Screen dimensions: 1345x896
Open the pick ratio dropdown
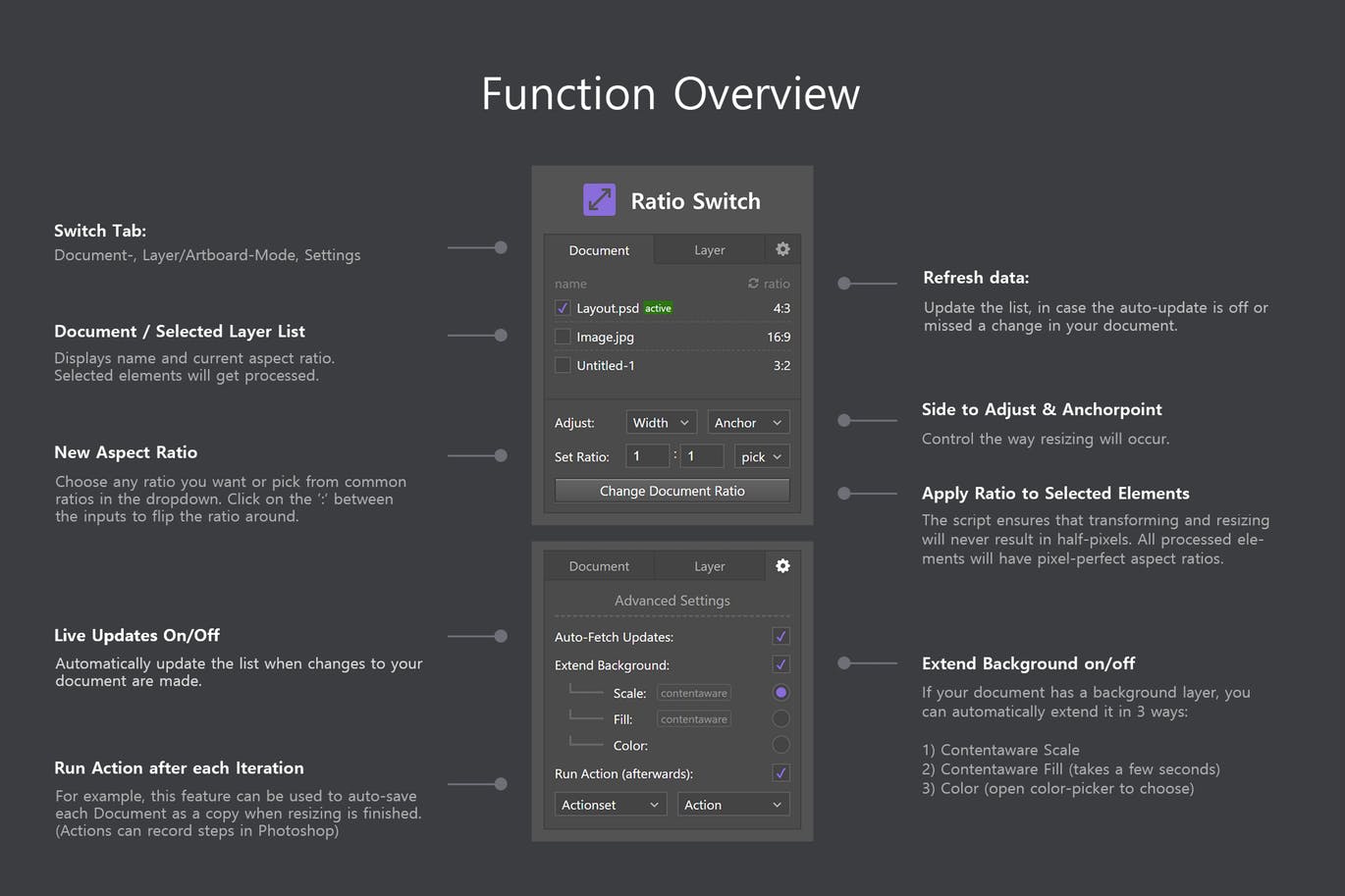[762, 455]
